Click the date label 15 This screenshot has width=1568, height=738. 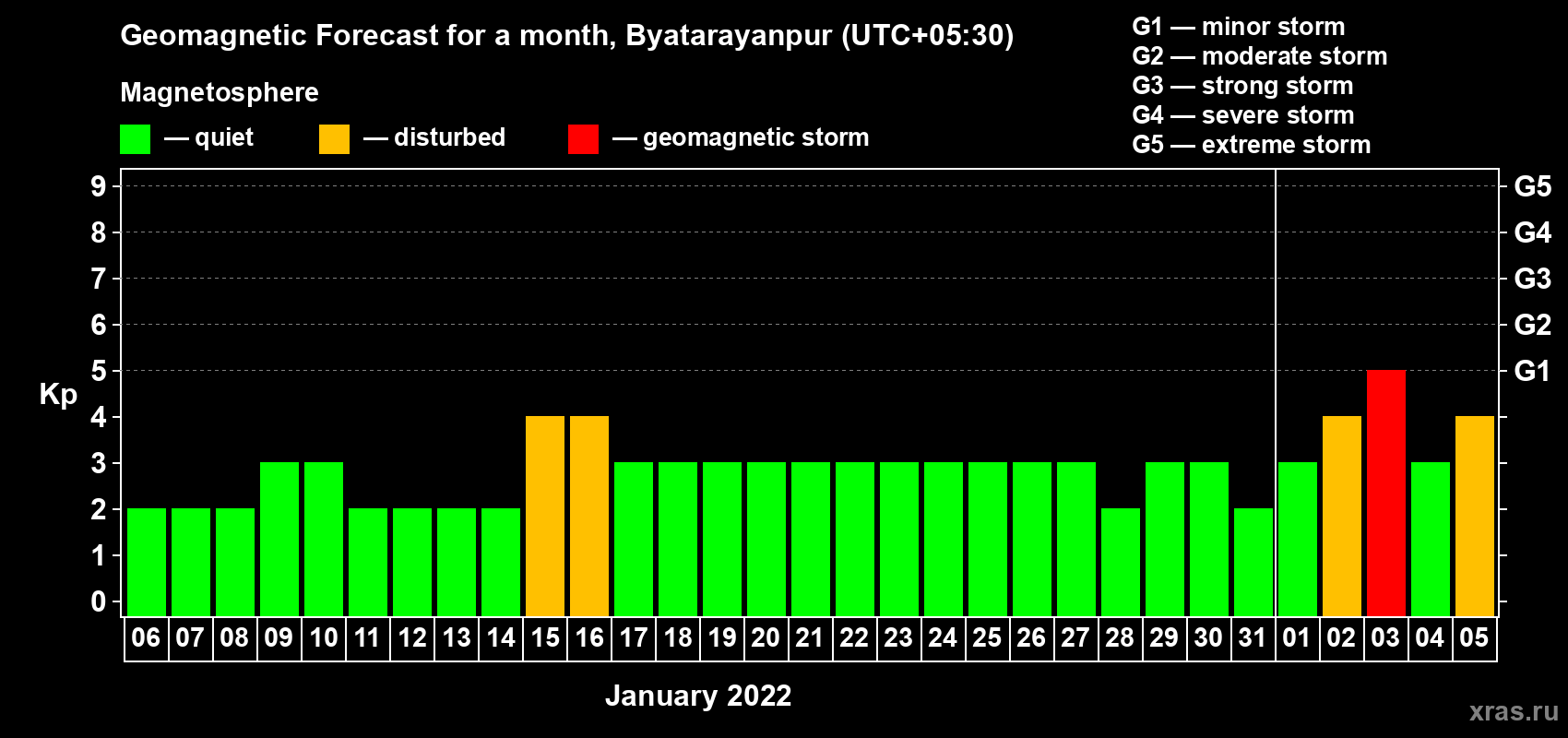[545, 637]
